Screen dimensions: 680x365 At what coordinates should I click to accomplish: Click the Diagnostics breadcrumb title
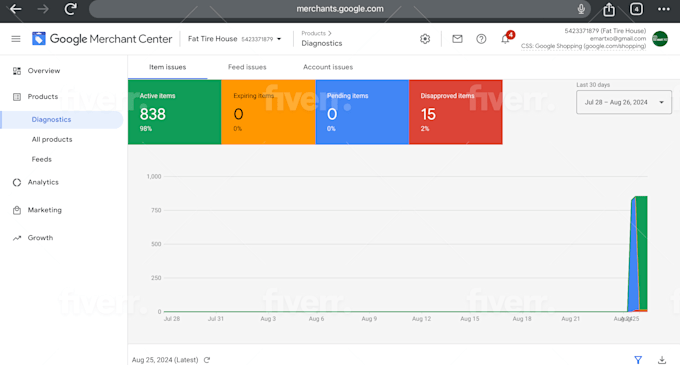tap(322, 43)
